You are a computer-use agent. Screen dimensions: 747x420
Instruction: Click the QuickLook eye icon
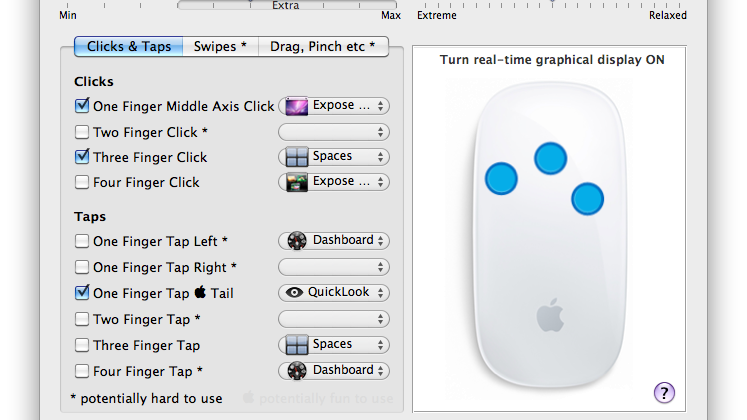pyautogui.click(x=295, y=293)
